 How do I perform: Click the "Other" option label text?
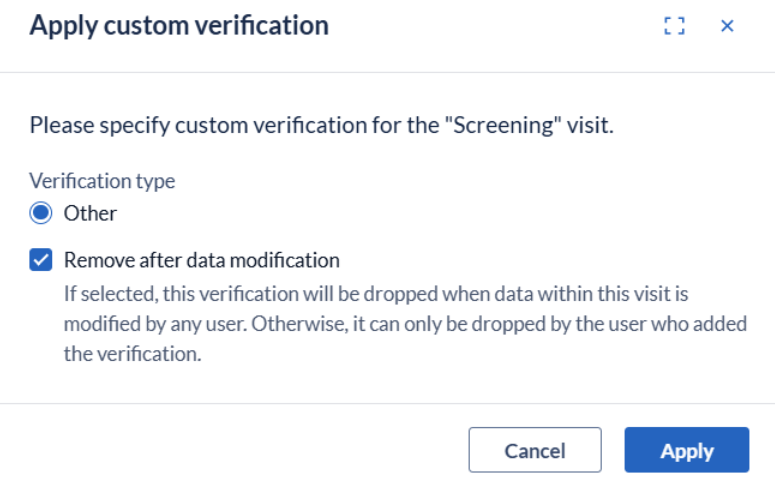coord(90,213)
